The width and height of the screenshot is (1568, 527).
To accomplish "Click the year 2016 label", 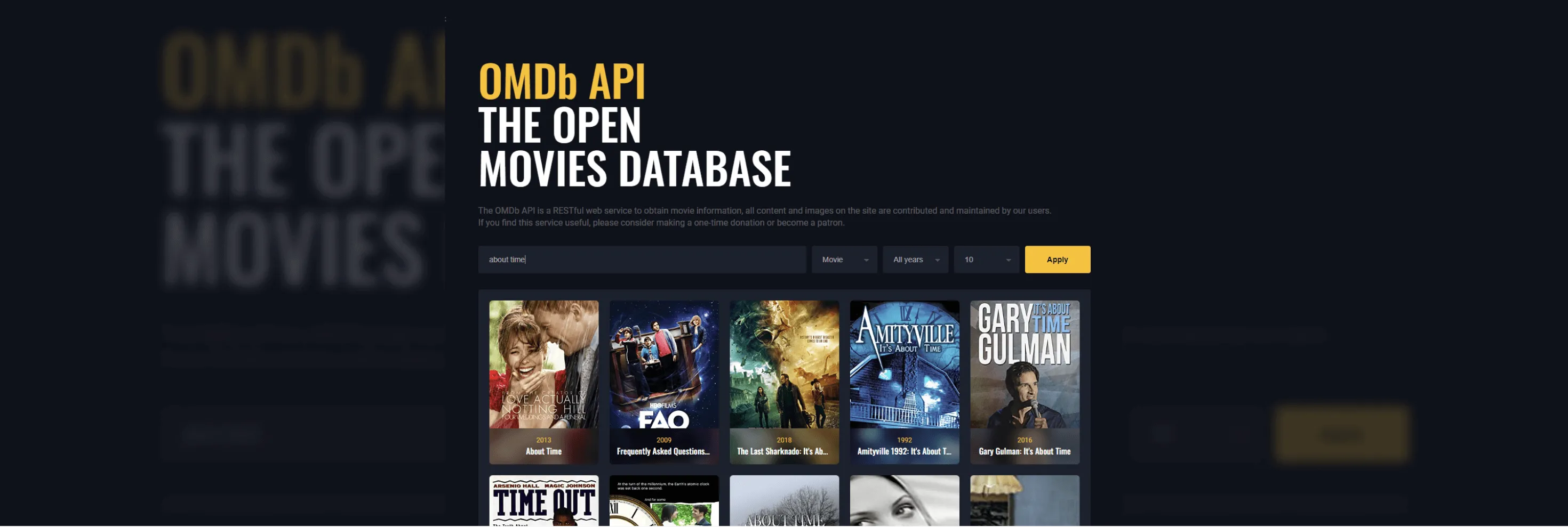I will click(x=1025, y=440).
